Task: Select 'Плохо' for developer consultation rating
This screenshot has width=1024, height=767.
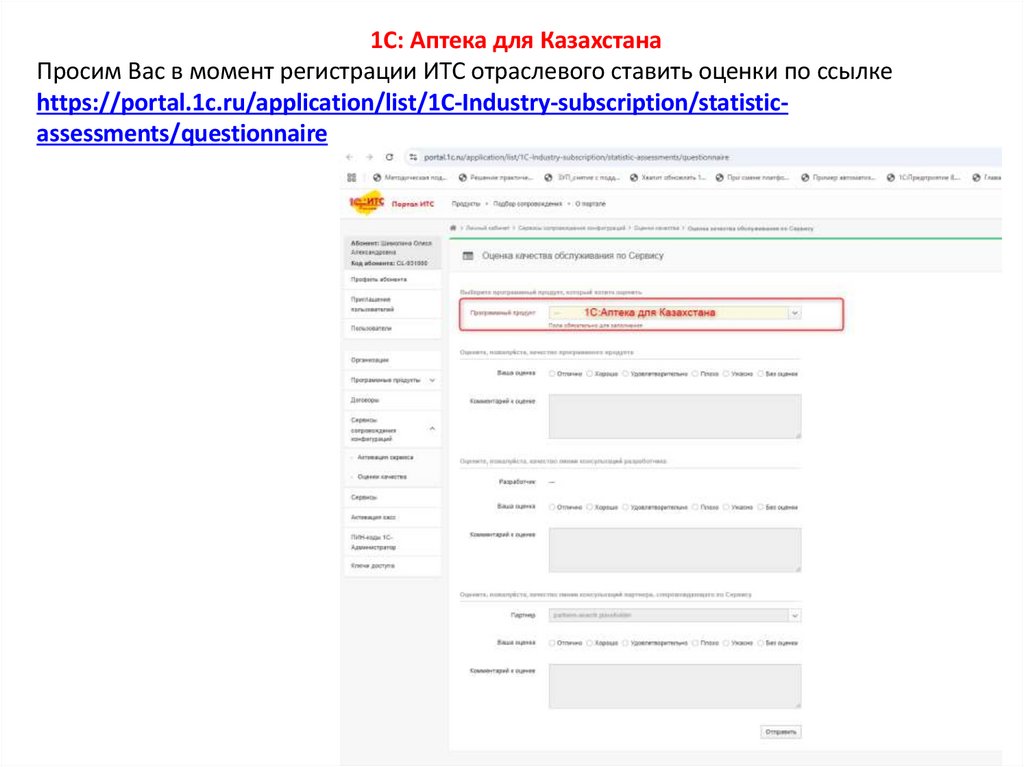Action: click(x=696, y=508)
